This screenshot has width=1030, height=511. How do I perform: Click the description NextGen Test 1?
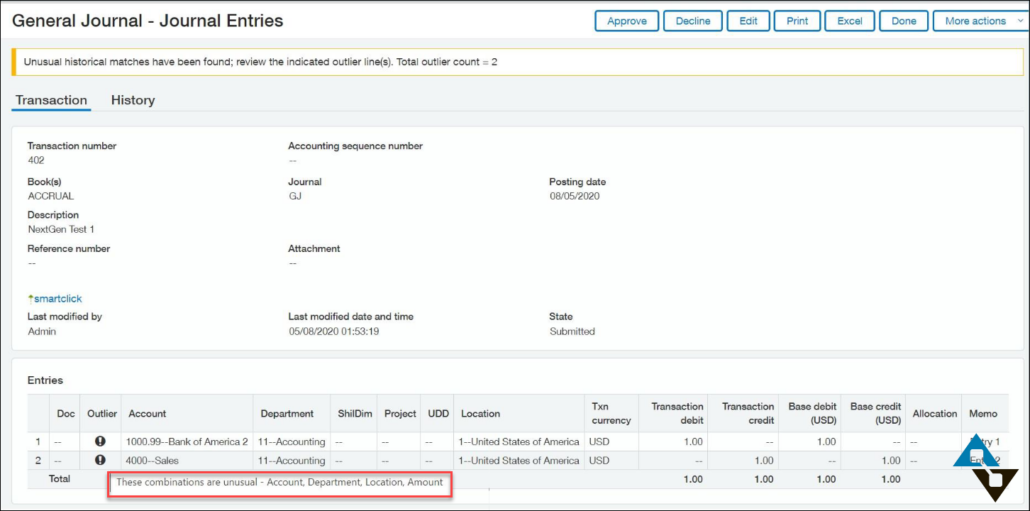pos(61,230)
